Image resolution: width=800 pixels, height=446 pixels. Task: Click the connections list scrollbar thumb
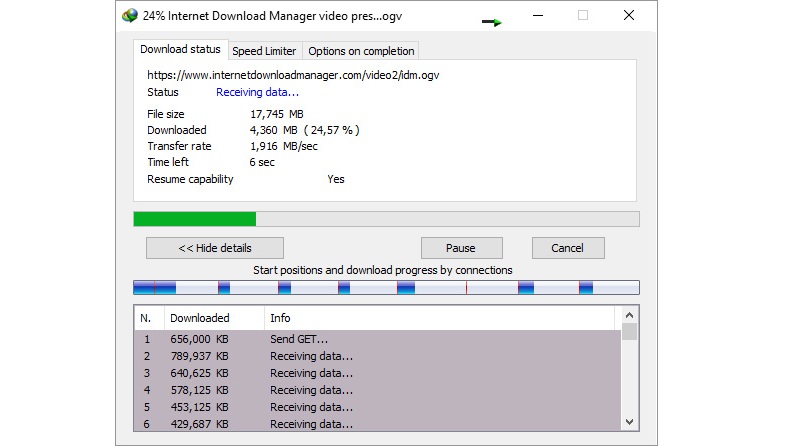pyautogui.click(x=630, y=331)
